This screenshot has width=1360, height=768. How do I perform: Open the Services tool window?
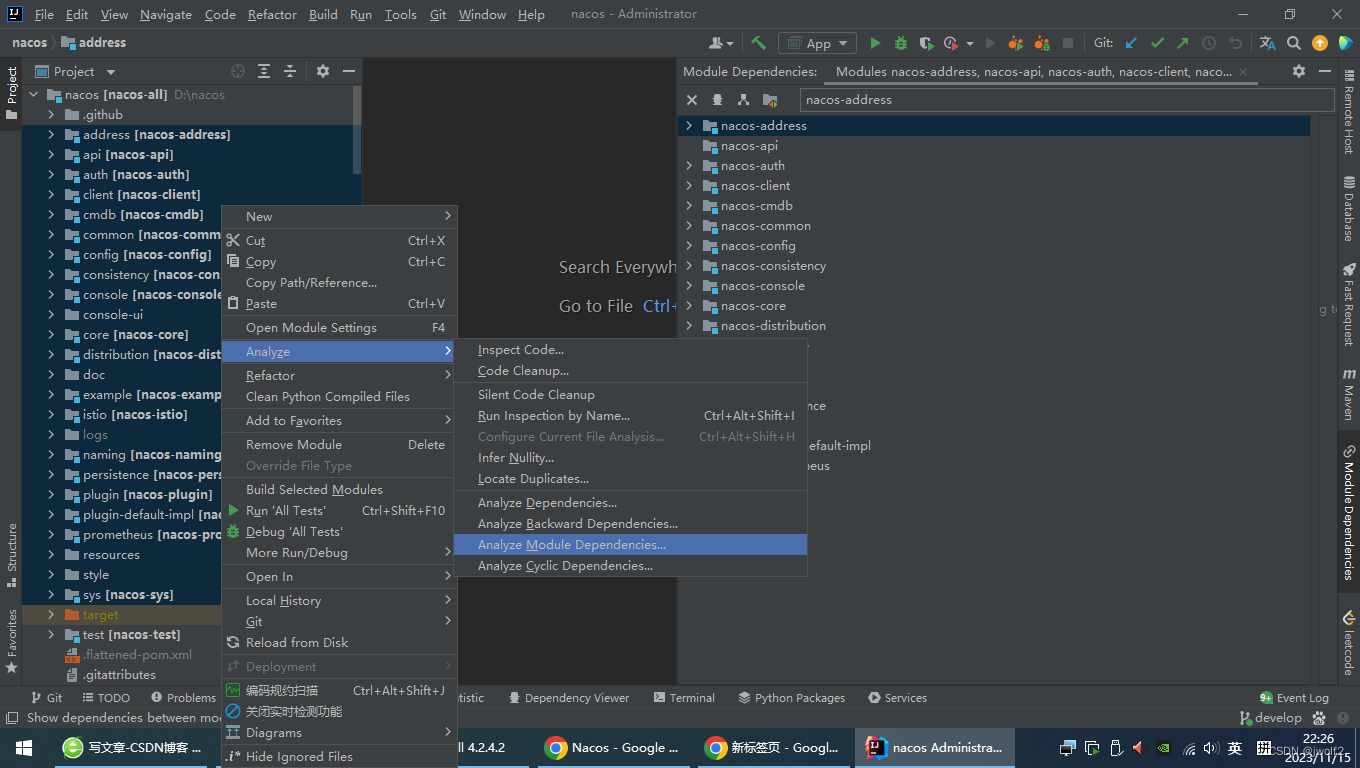(x=897, y=698)
